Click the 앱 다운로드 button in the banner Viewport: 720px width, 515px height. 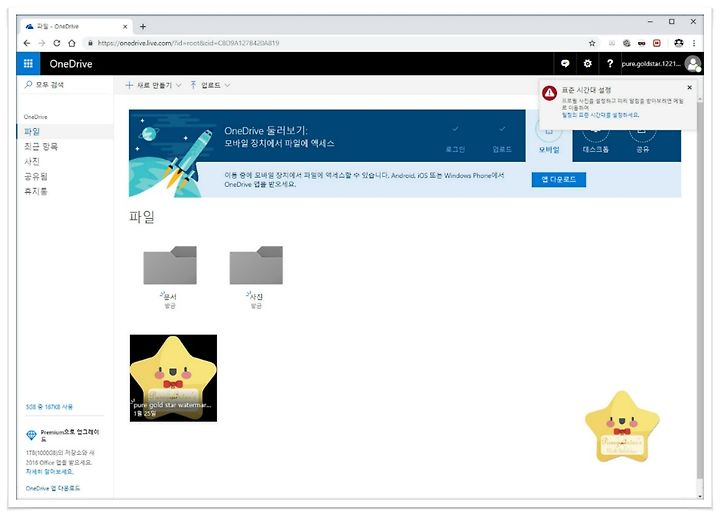coord(558,179)
